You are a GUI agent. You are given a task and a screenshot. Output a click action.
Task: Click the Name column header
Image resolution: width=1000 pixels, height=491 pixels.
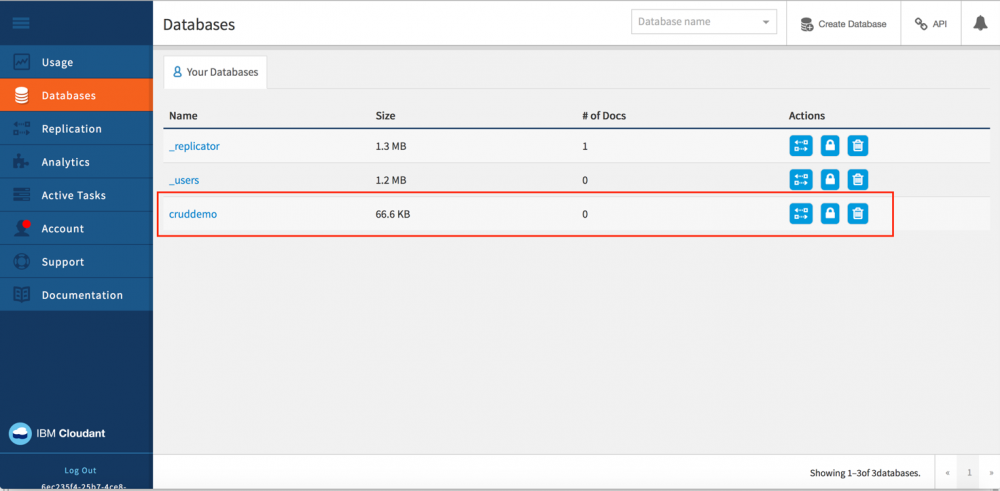[183, 116]
